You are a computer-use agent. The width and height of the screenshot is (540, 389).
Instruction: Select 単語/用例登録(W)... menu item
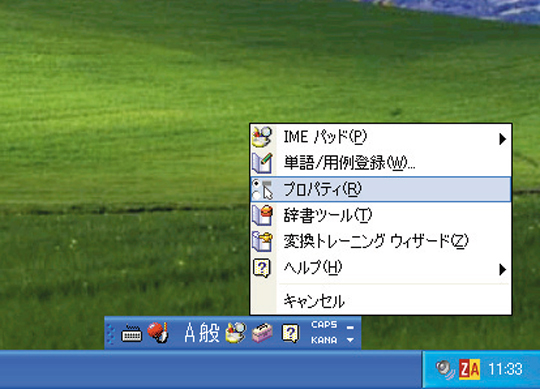point(381,163)
